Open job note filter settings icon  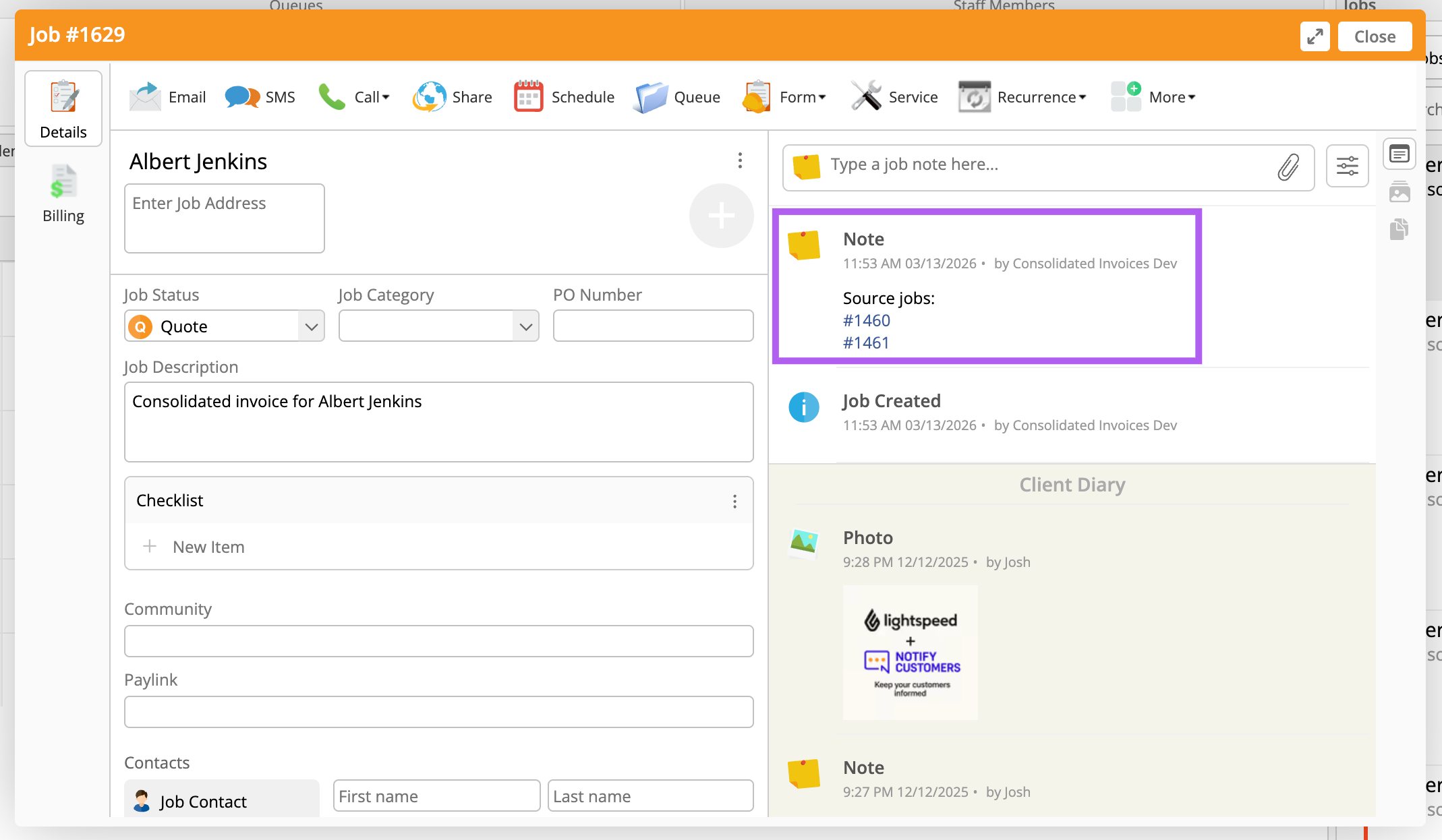1347,166
